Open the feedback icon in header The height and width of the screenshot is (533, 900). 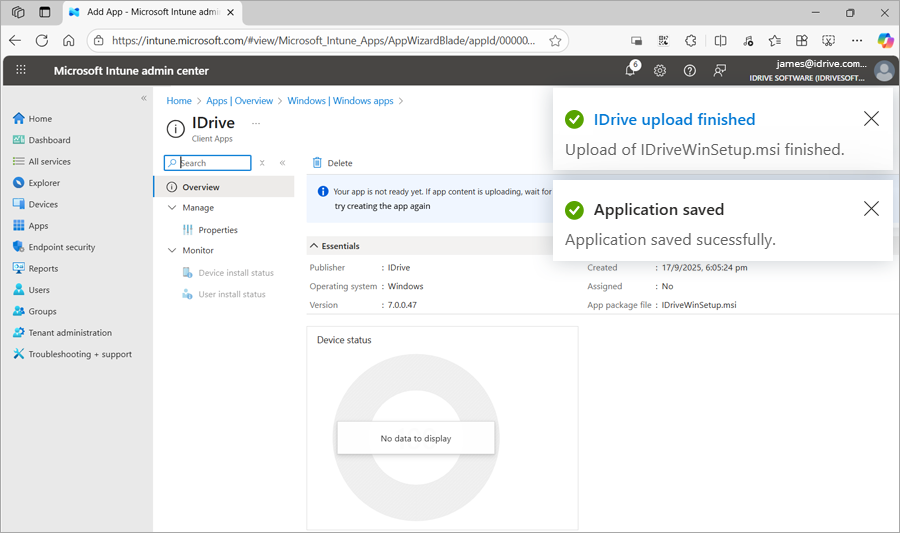click(719, 70)
